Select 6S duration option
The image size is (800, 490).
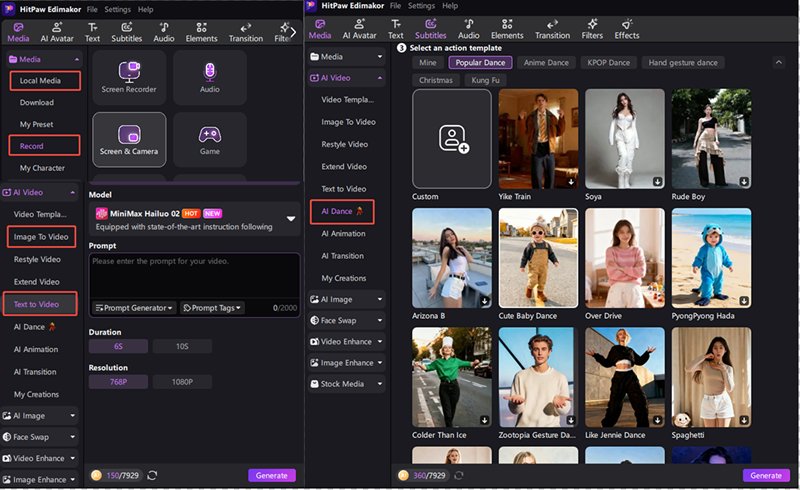click(x=118, y=346)
